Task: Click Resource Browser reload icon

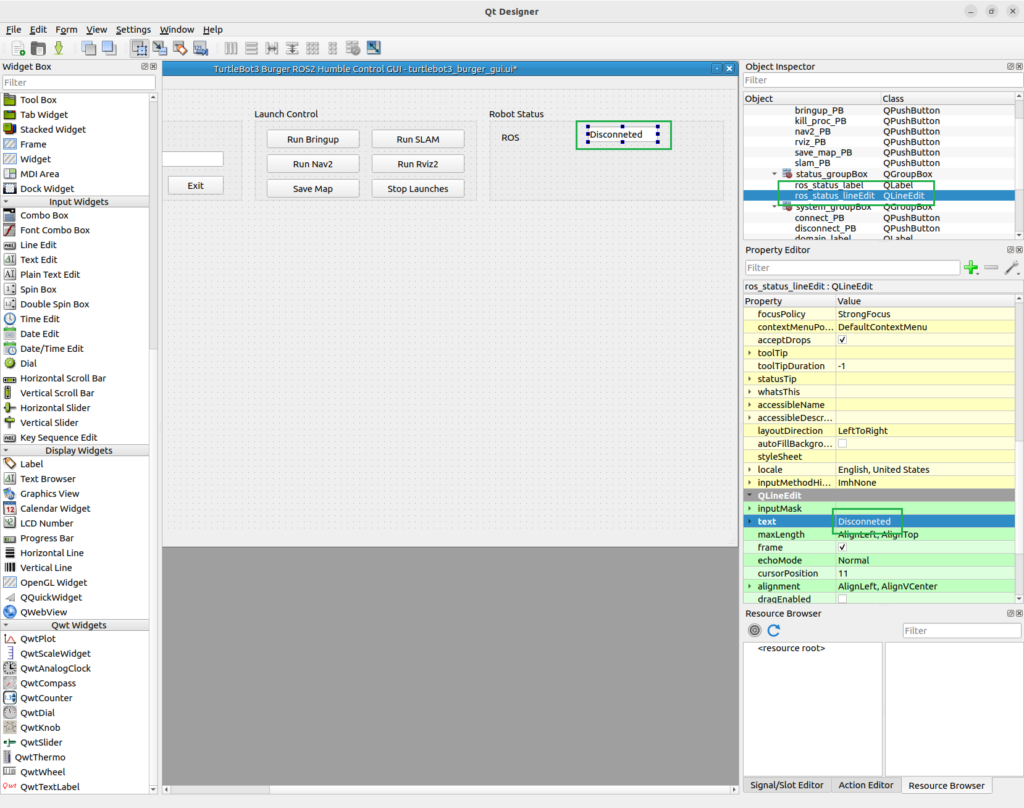Action: 774,630
